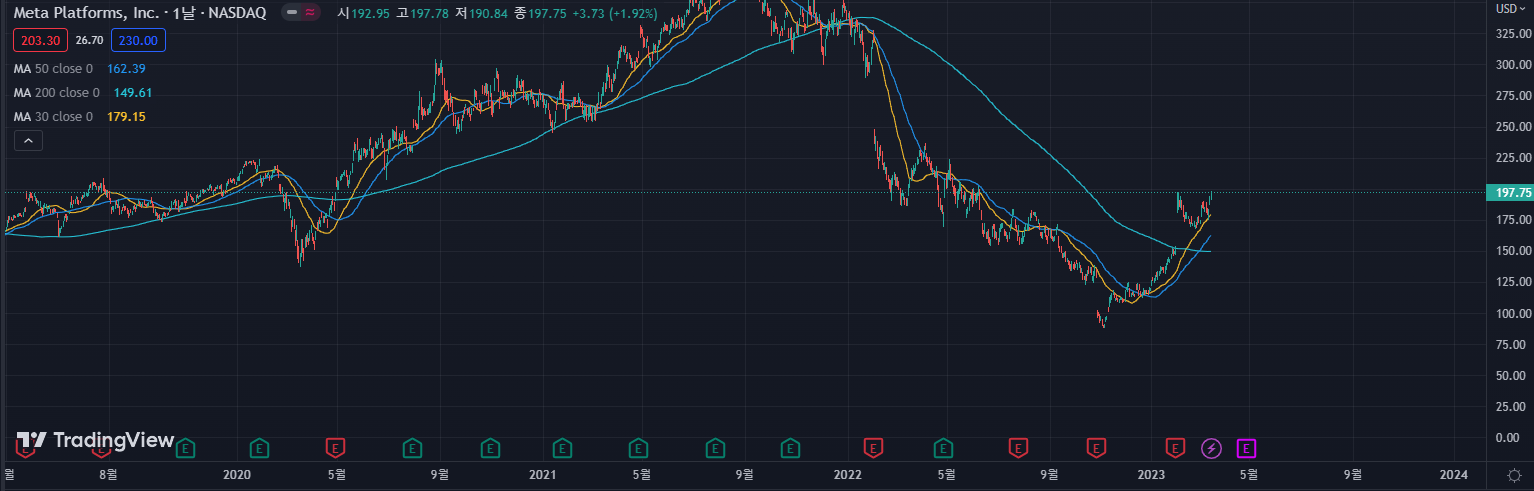The width and height of the screenshot is (1534, 491).
Task: Select the MA 30 close 0 indicator
Action: [x=53, y=117]
